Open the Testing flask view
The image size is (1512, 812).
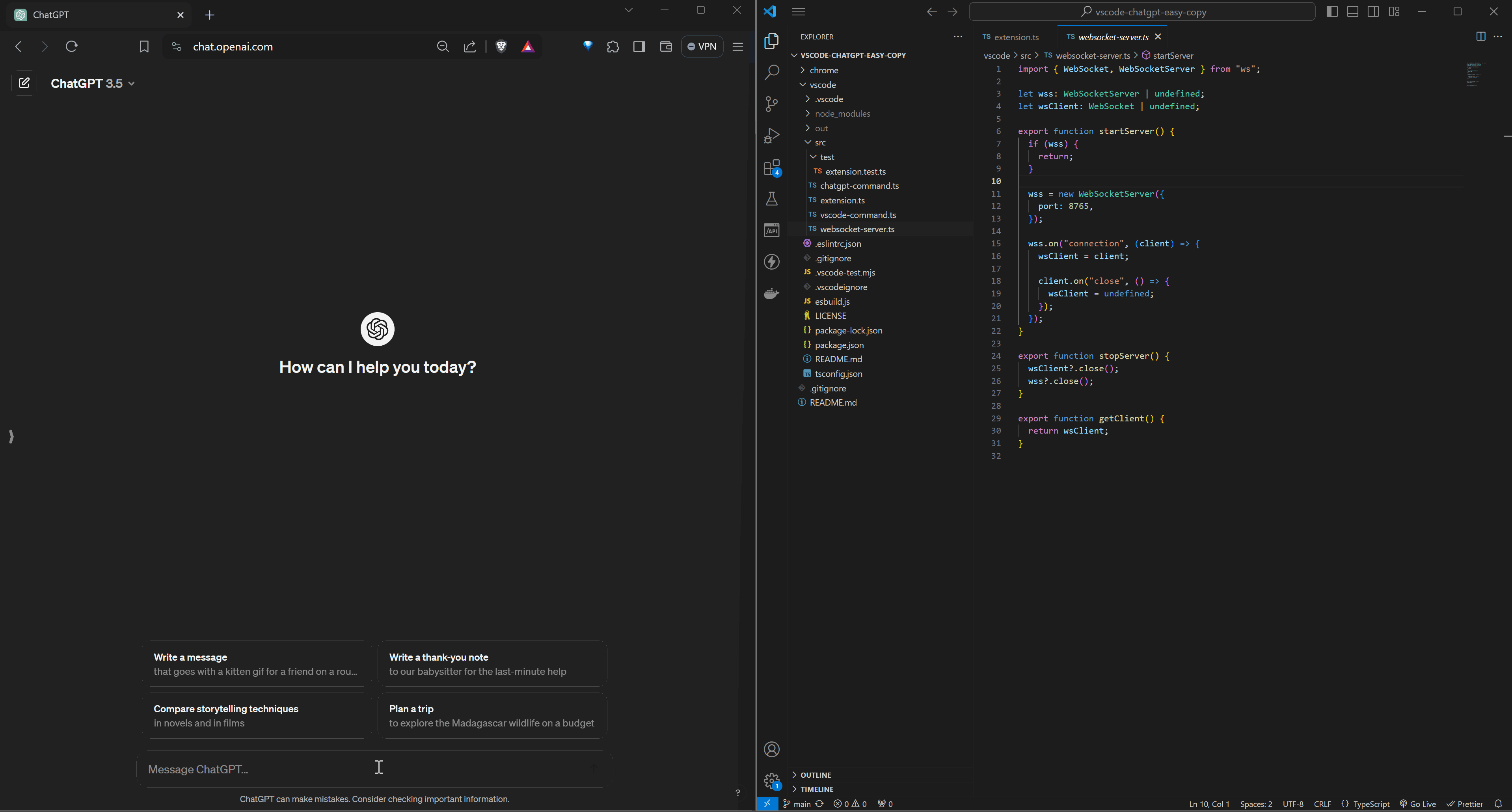(771, 199)
